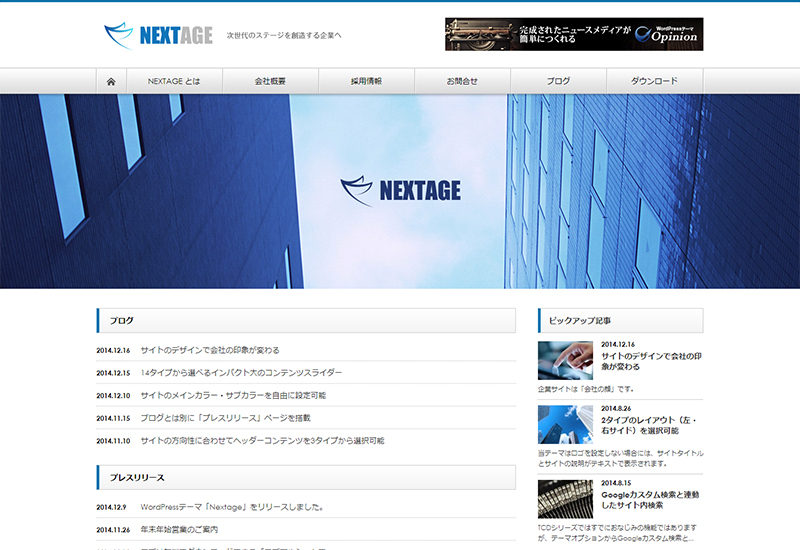
Task: Open press release WordPressテーマ「Nextage」をリリースしました
Action: pyautogui.click(x=232, y=507)
